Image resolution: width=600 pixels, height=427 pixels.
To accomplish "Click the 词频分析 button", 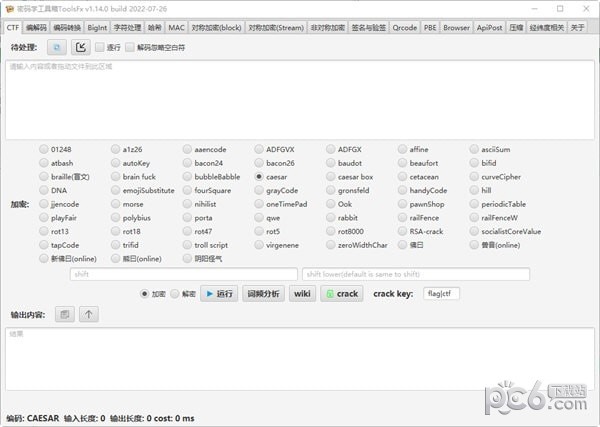I will (x=264, y=294).
